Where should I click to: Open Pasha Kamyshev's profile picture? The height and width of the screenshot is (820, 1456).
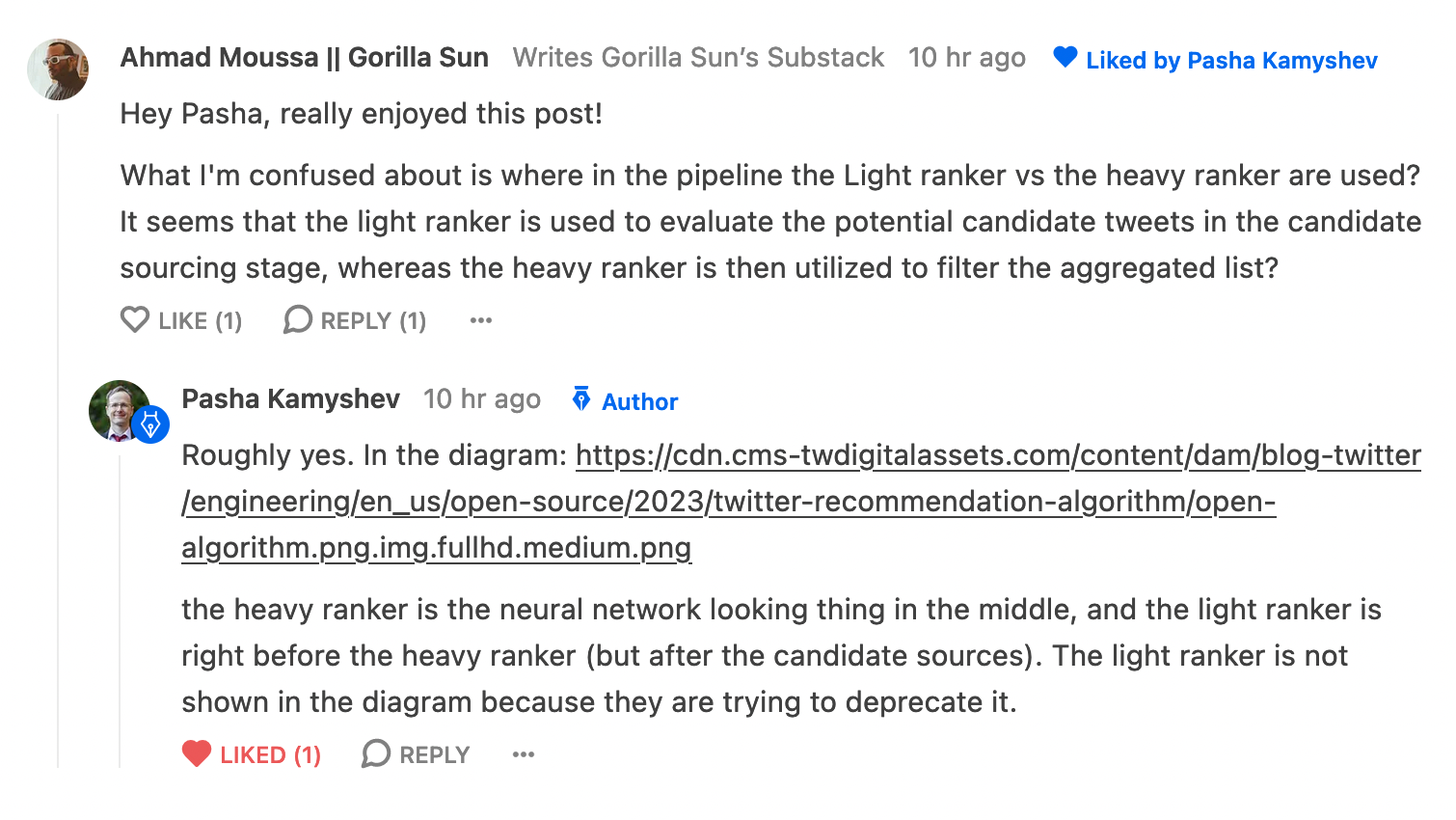120,411
